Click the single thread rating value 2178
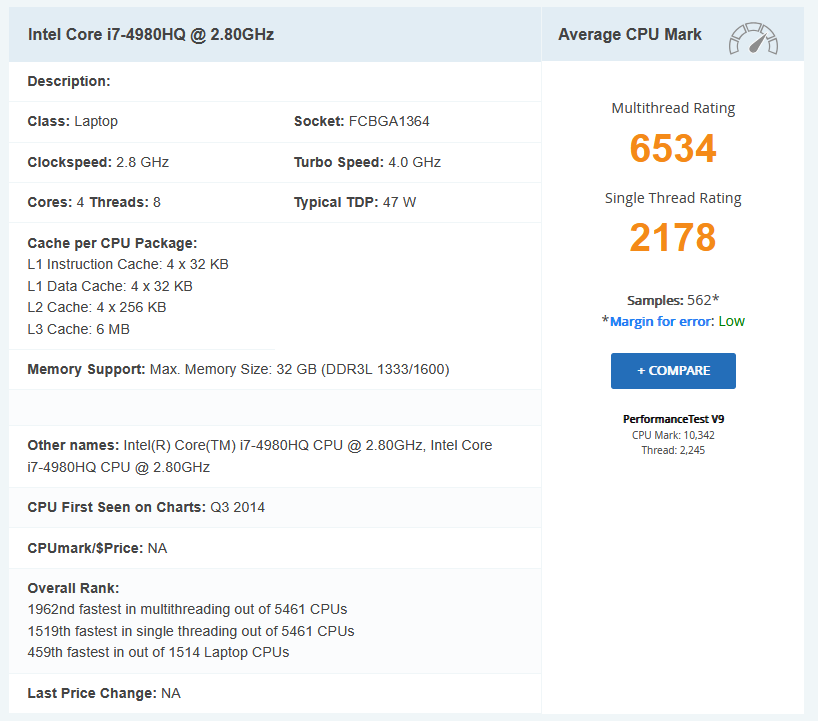Image resolution: width=818 pixels, height=721 pixels. pos(673,237)
